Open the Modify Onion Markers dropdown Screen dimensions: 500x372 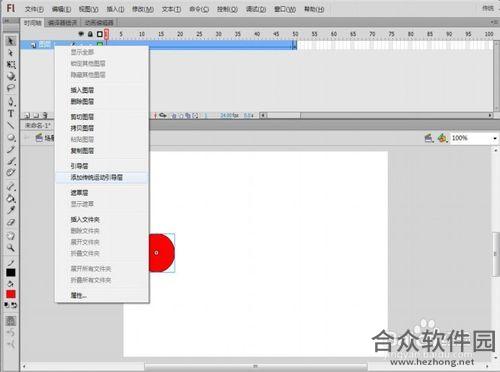click(x=196, y=115)
